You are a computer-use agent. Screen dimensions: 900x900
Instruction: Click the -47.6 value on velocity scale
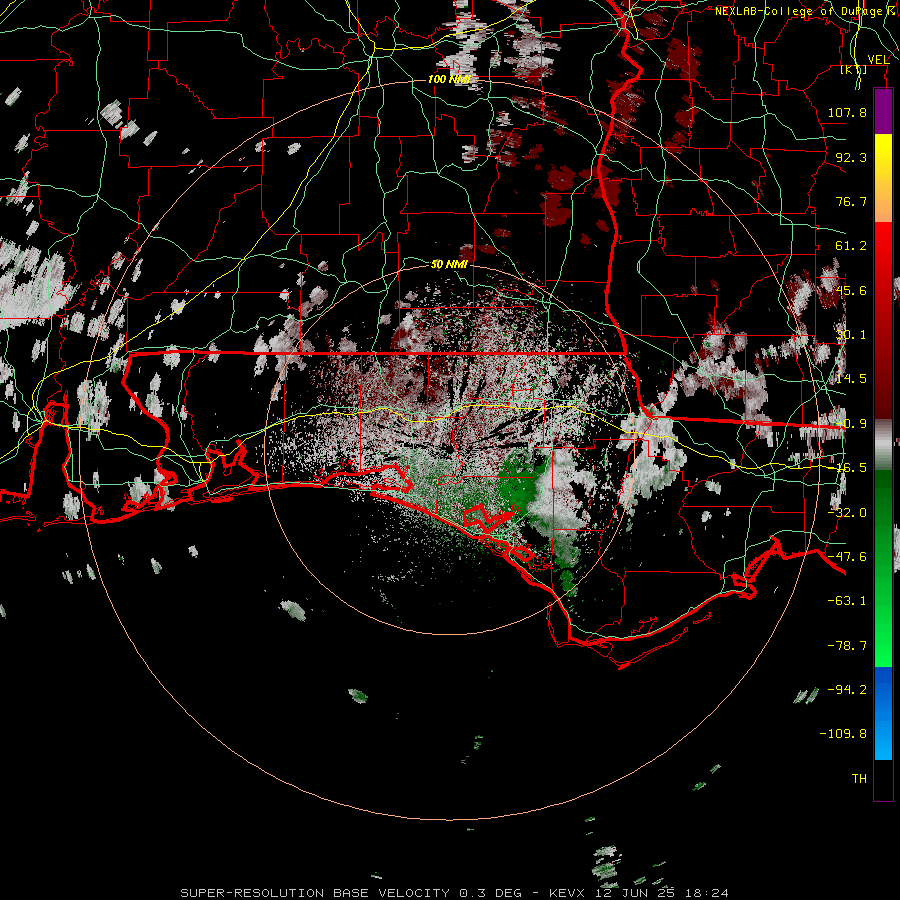coord(847,557)
